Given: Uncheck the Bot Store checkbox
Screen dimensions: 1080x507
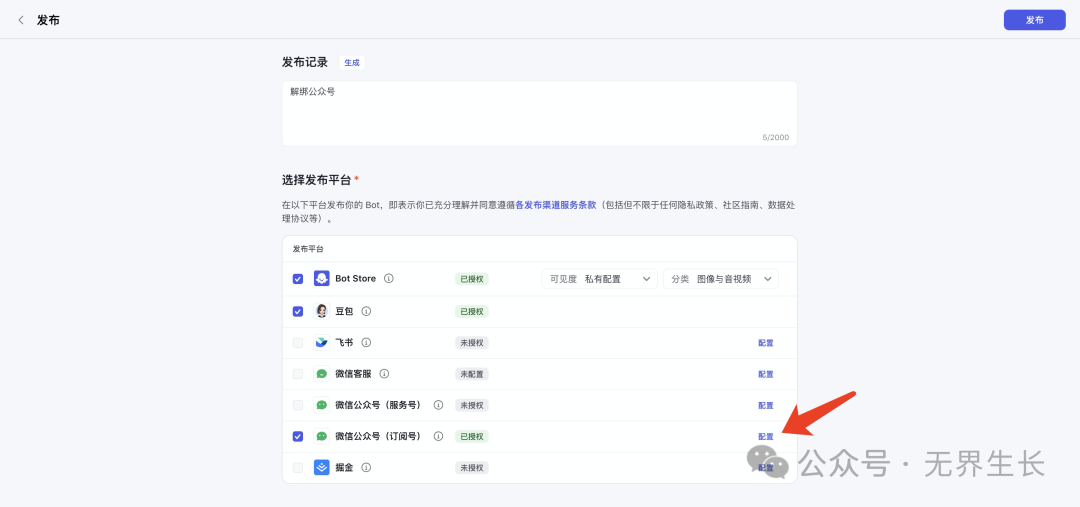Looking at the screenshot, I should [298, 279].
